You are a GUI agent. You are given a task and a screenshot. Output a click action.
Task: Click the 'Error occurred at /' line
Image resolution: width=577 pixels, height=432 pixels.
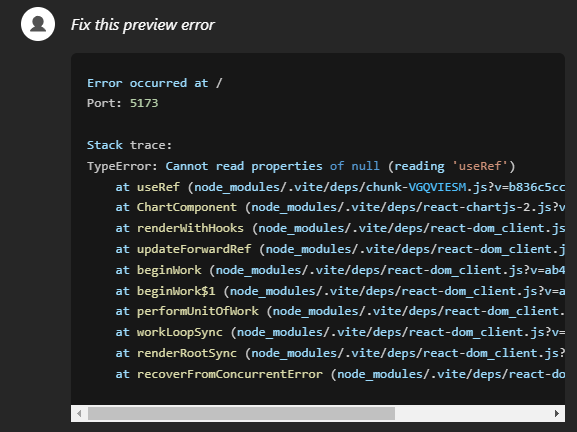pos(155,83)
